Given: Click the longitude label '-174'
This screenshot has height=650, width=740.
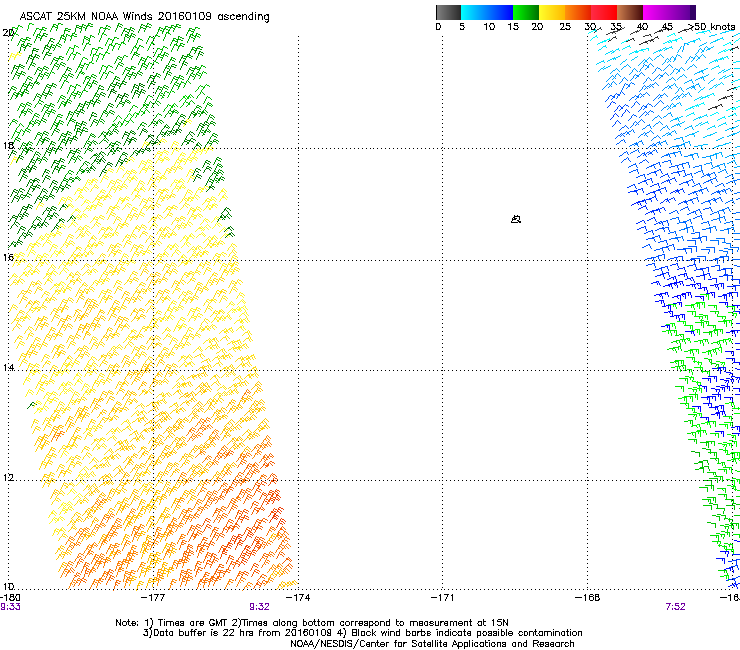Looking at the screenshot, I should point(298,598).
